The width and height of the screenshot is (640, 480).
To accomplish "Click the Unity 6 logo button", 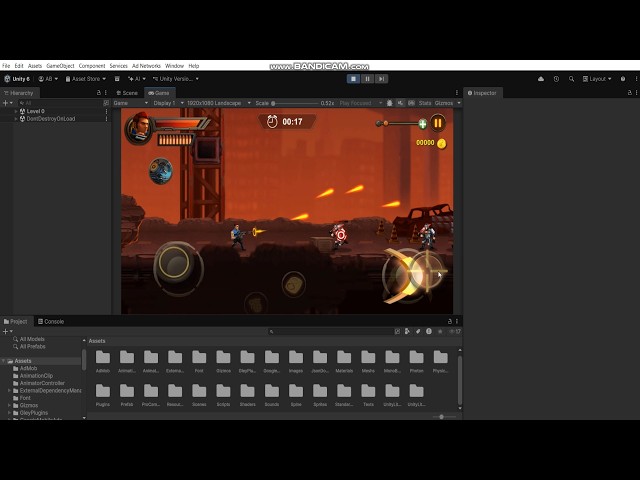I will pyautogui.click(x=17, y=79).
